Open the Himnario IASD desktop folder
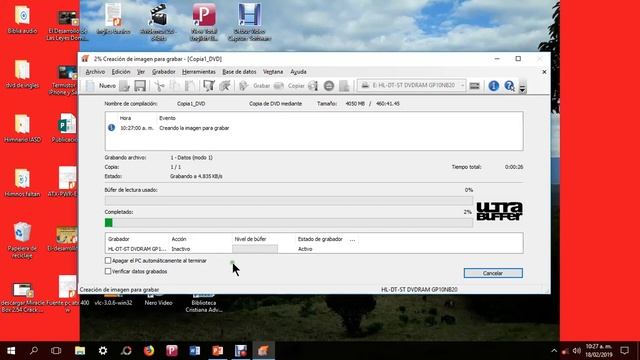640x360 pixels. pyautogui.click(x=22, y=129)
